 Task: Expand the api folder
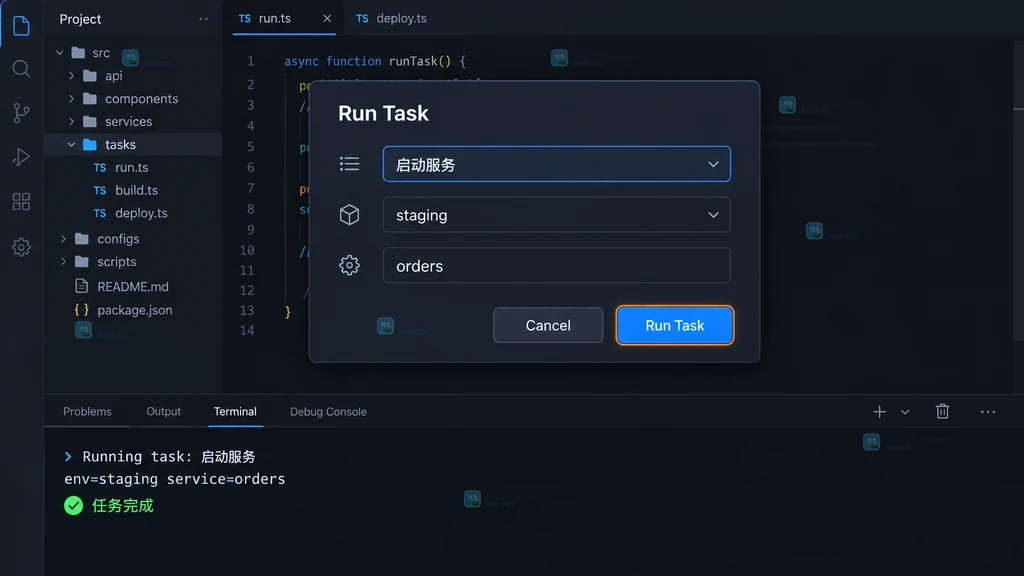click(x=71, y=76)
